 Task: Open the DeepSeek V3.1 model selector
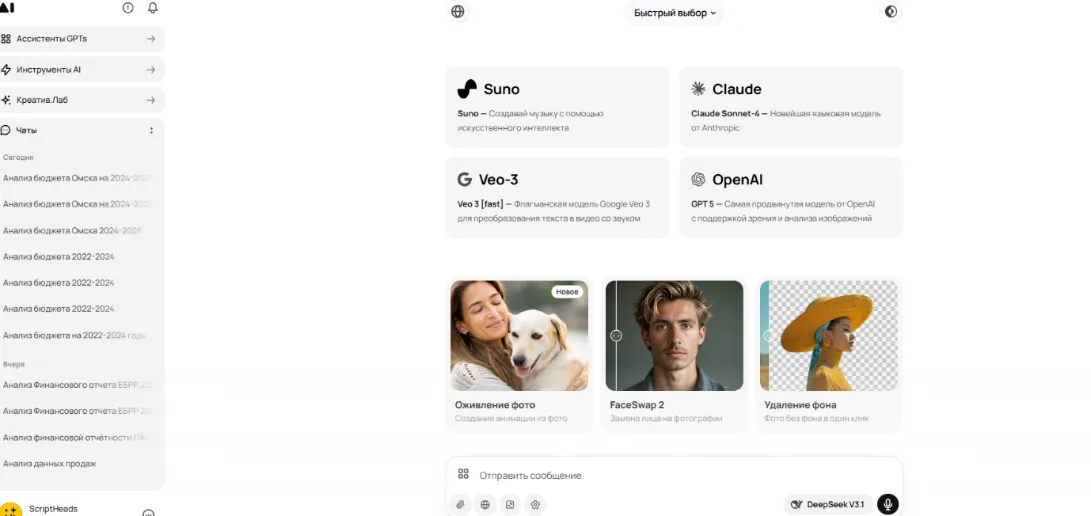tap(828, 504)
